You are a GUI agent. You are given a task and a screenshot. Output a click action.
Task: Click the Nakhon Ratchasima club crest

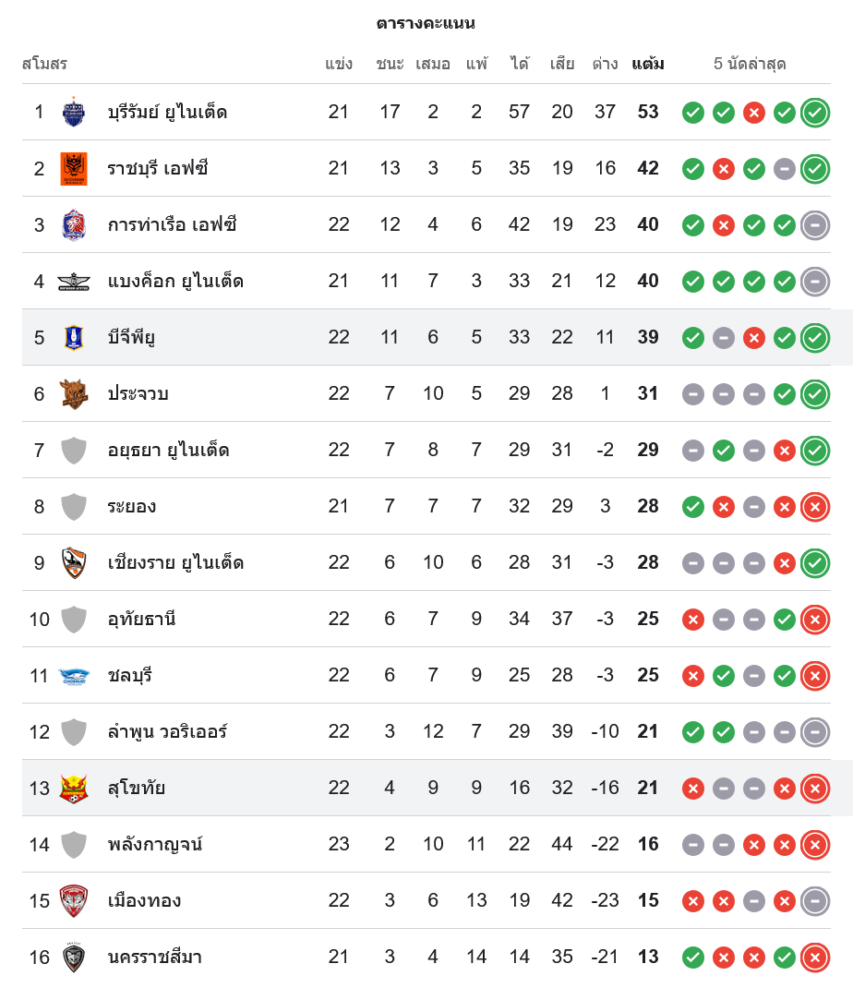click(x=74, y=957)
